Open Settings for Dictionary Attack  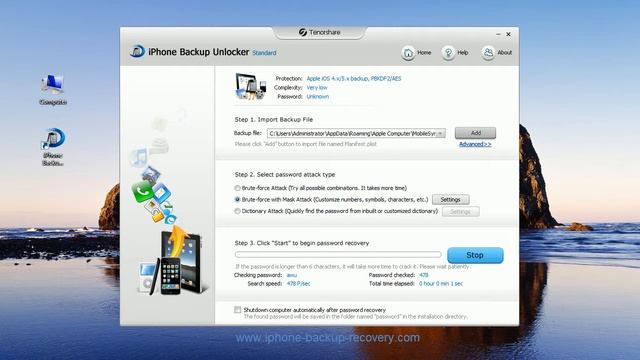tap(460, 212)
